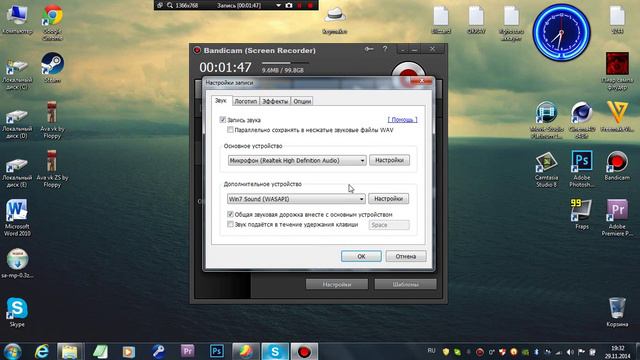Open Bandicam desktop shortcut
Viewport: 640px width, 360px height.
pos(617,165)
